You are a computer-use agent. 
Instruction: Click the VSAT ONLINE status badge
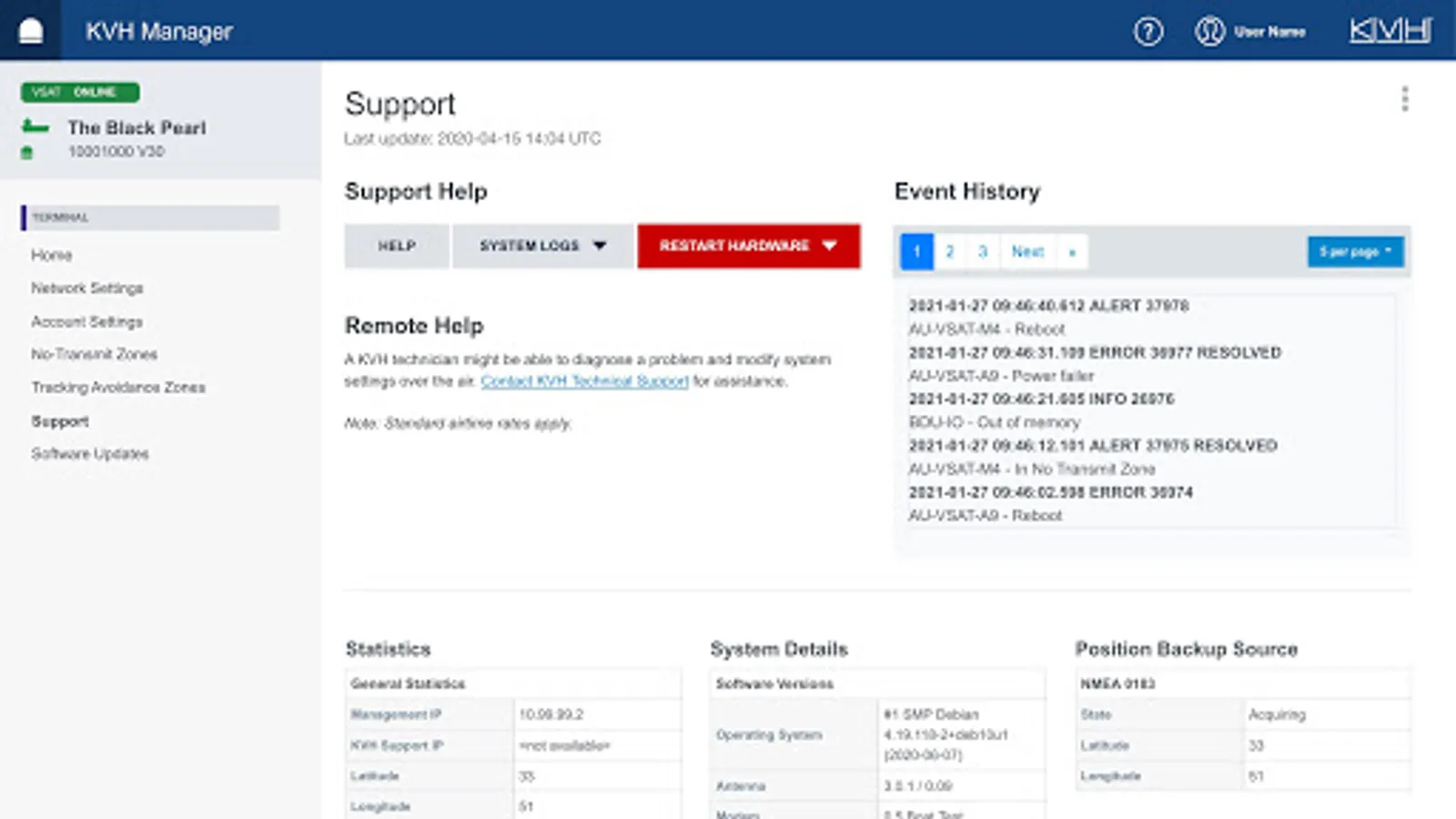[80, 92]
